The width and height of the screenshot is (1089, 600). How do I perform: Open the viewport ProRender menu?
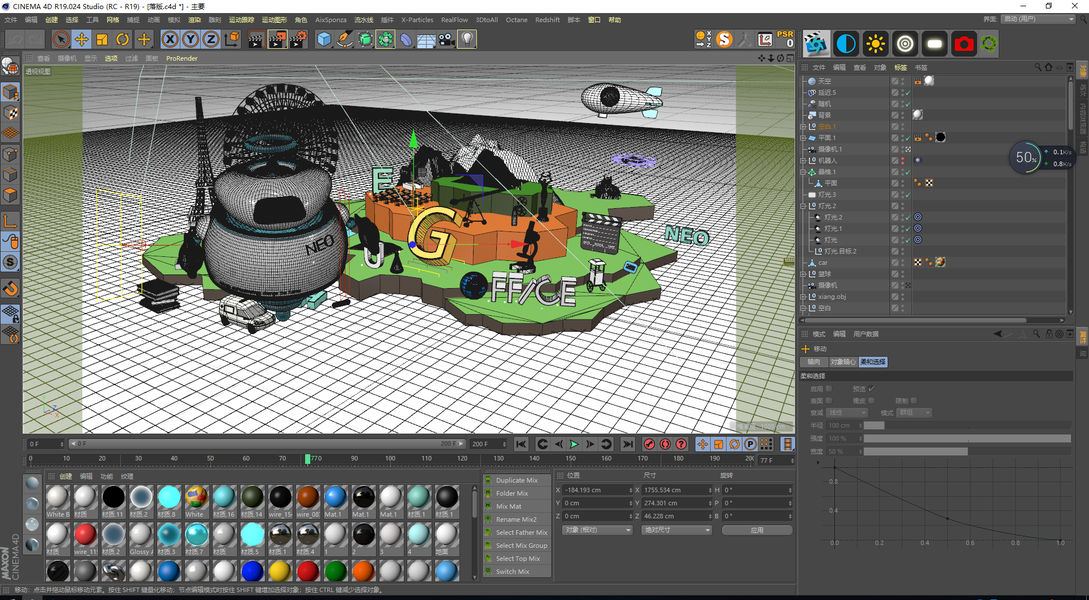click(182, 58)
